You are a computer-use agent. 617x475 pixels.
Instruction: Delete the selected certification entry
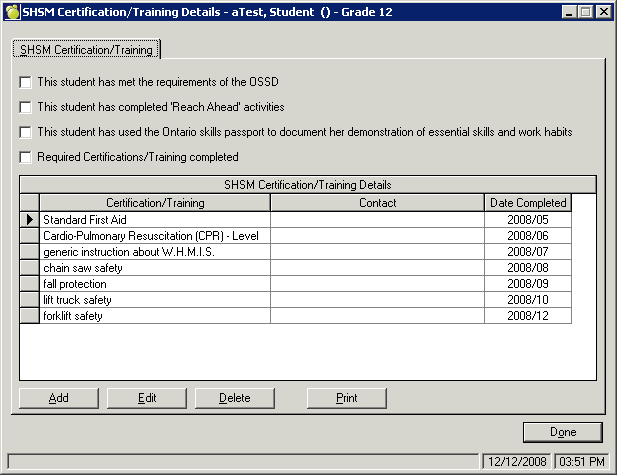(234, 398)
